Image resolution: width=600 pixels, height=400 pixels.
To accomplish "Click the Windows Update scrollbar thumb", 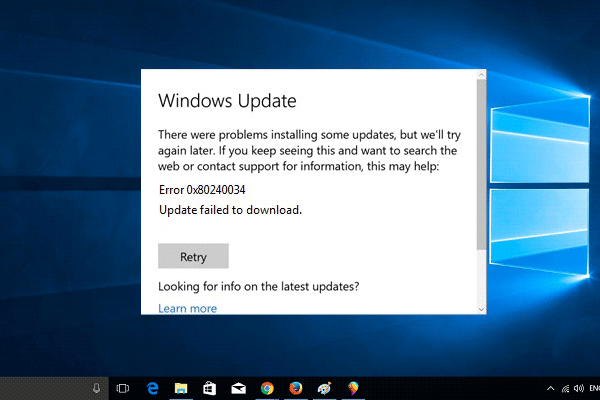I will point(482,165).
